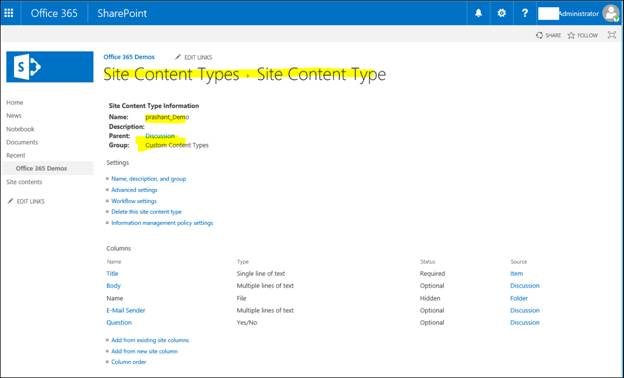Open Advanced settings link
624x378 pixels.
(x=134, y=190)
